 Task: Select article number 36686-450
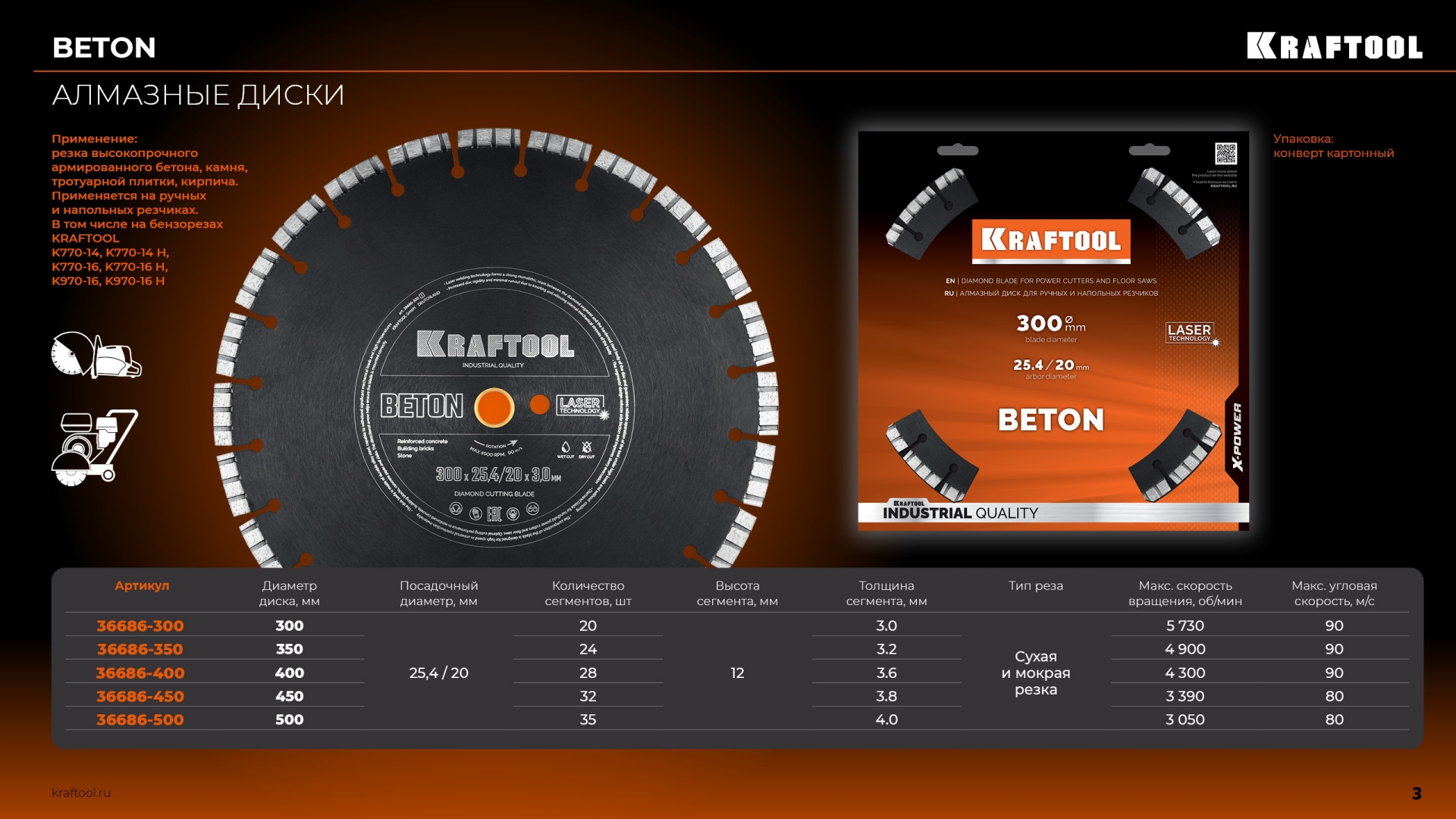(x=140, y=696)
